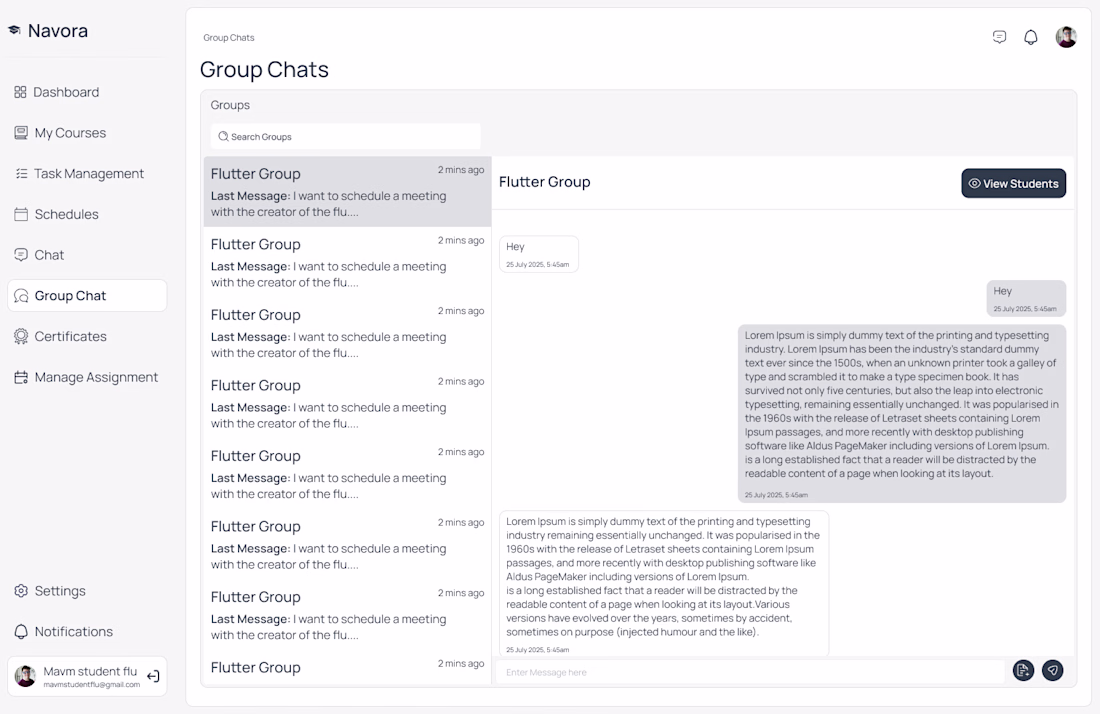This screenshot has width=1100, height=714.
Task: Open the notifications bell in header
Action: tap(1031, 38)
